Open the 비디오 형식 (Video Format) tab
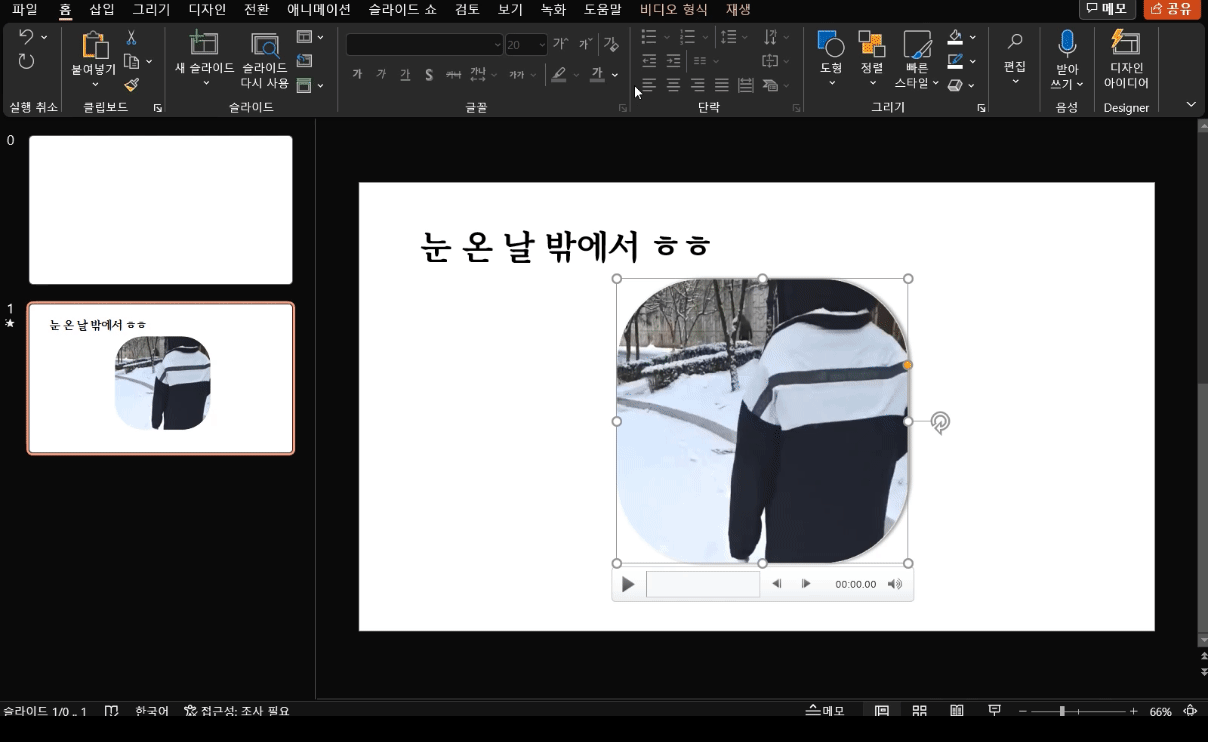The image size is (1208, 742). pos(674,9)
